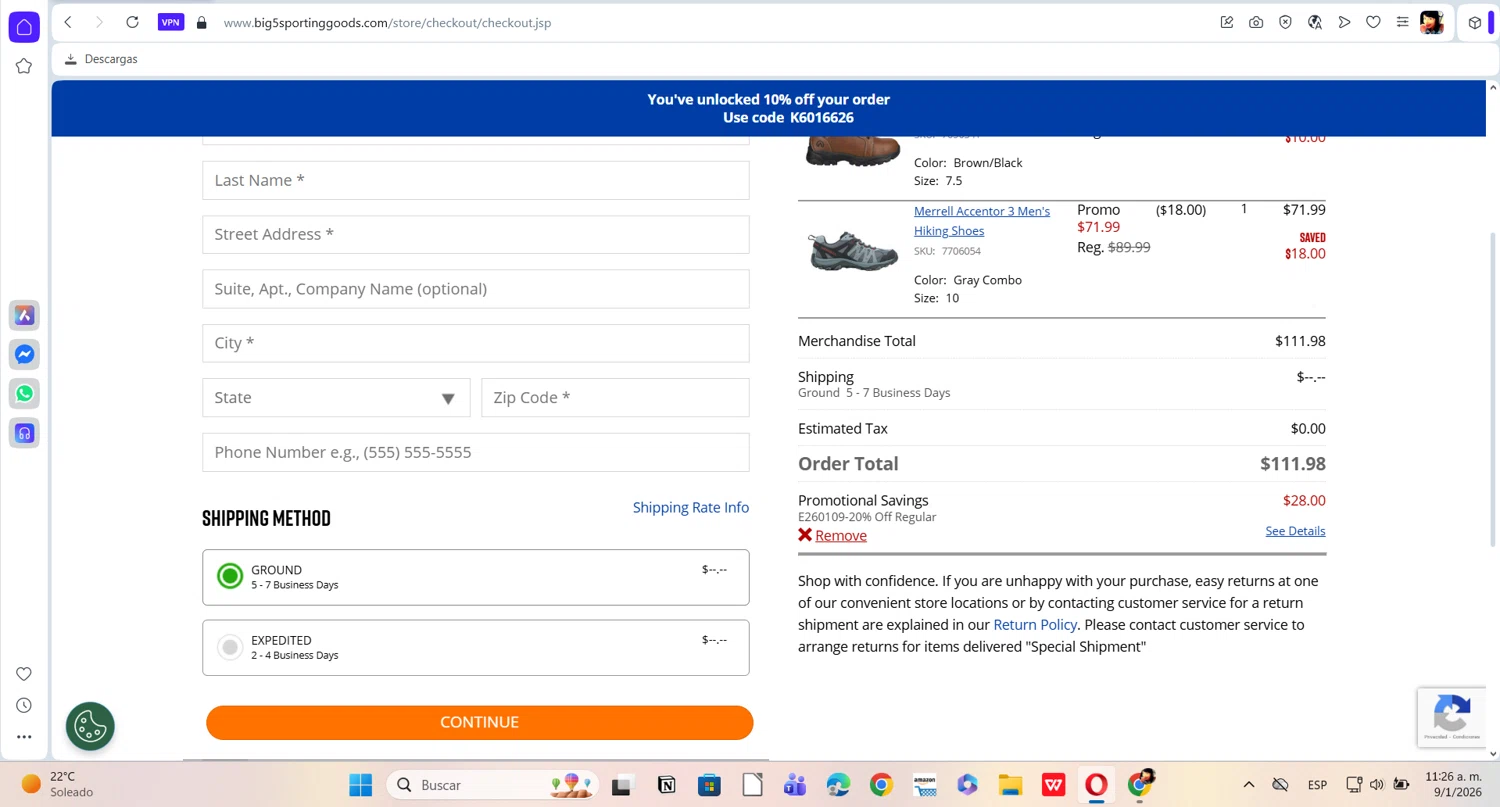Viewport: 1500px width, 807px height.
Task: Open the history clock icon in sidebar
Action: [24, 705]
